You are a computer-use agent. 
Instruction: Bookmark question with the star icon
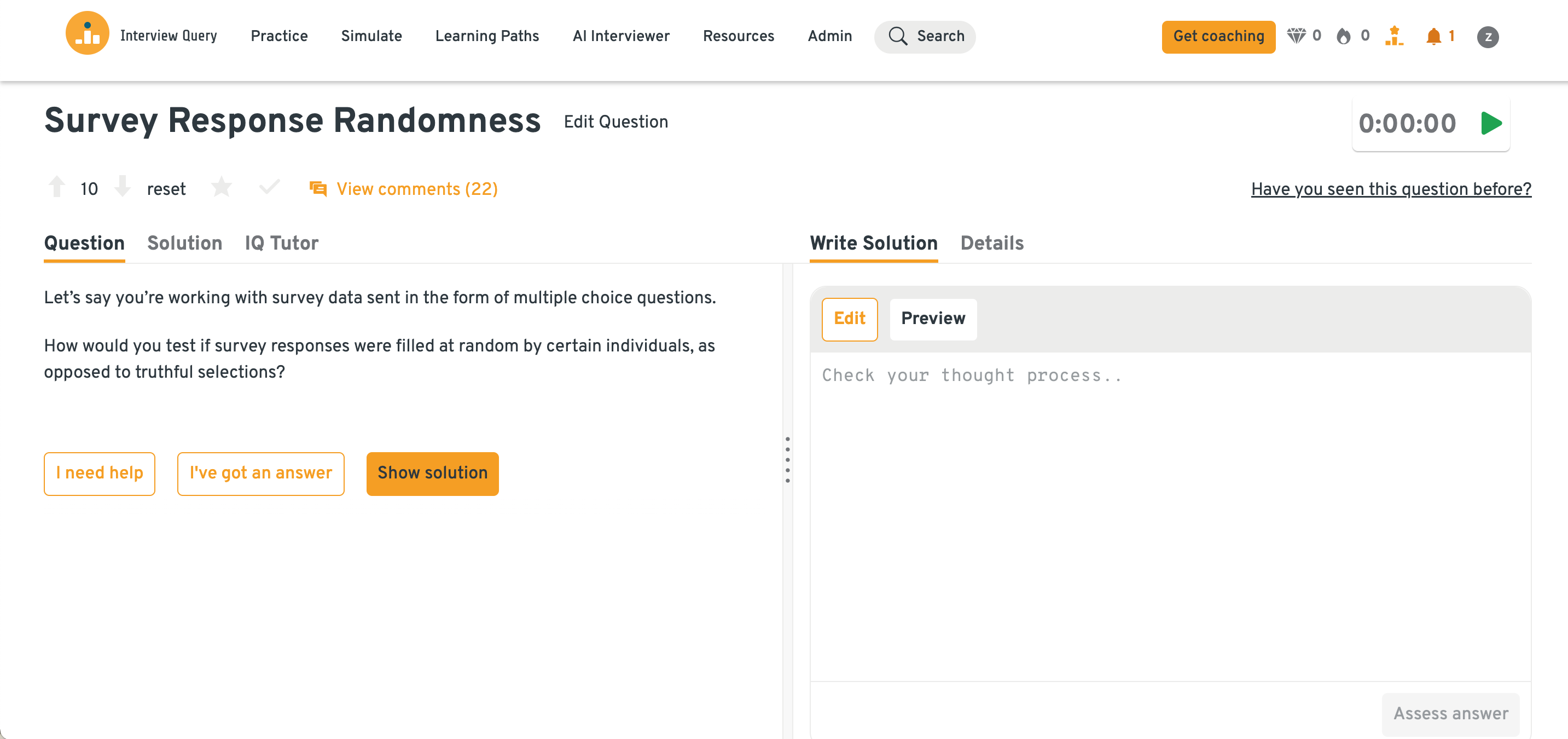[222, 188]
